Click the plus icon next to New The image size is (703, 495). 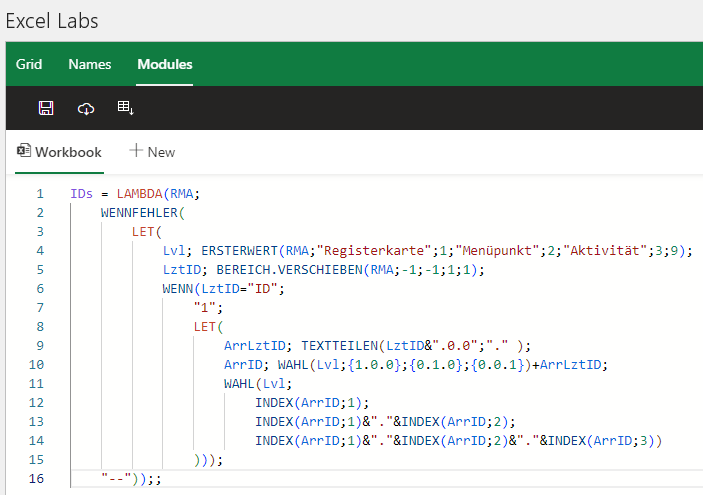pyautogui.click(x=136, y=150)
